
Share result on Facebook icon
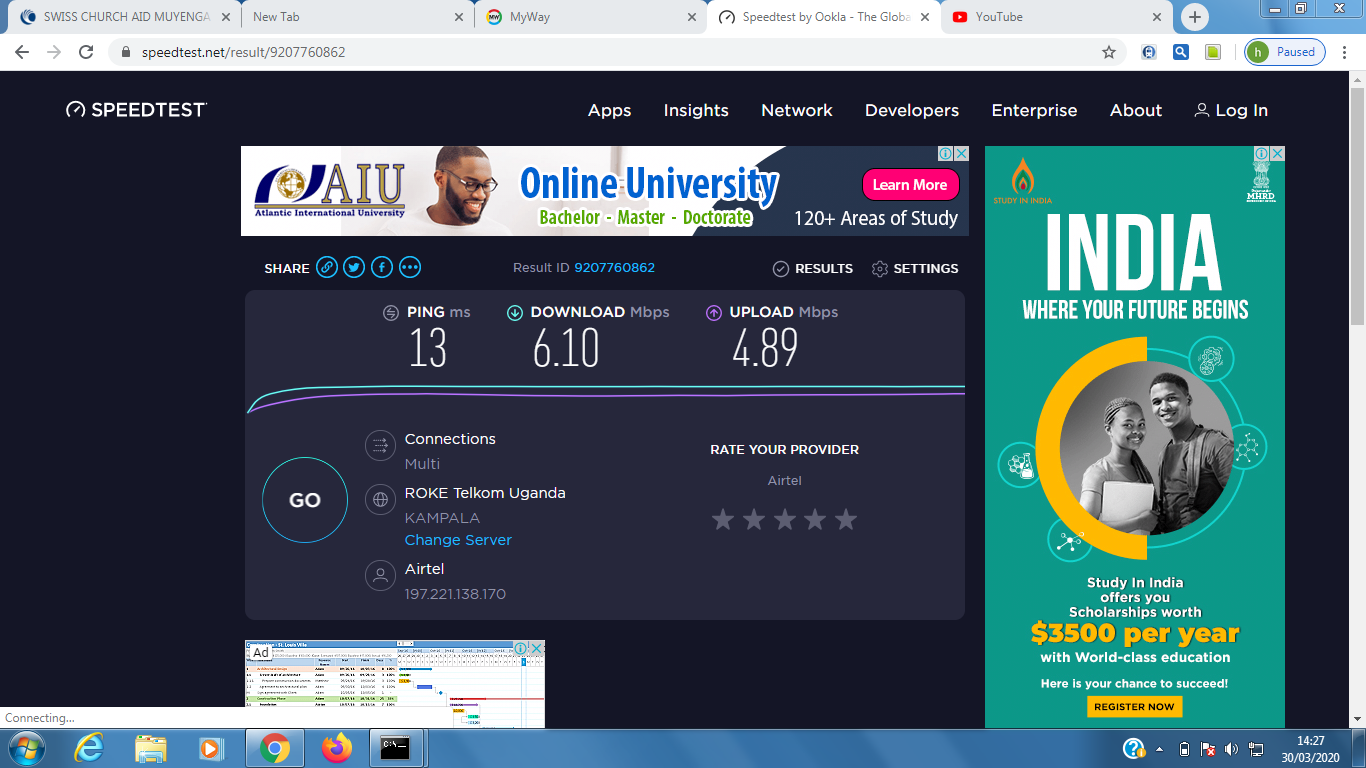(382, 268)
